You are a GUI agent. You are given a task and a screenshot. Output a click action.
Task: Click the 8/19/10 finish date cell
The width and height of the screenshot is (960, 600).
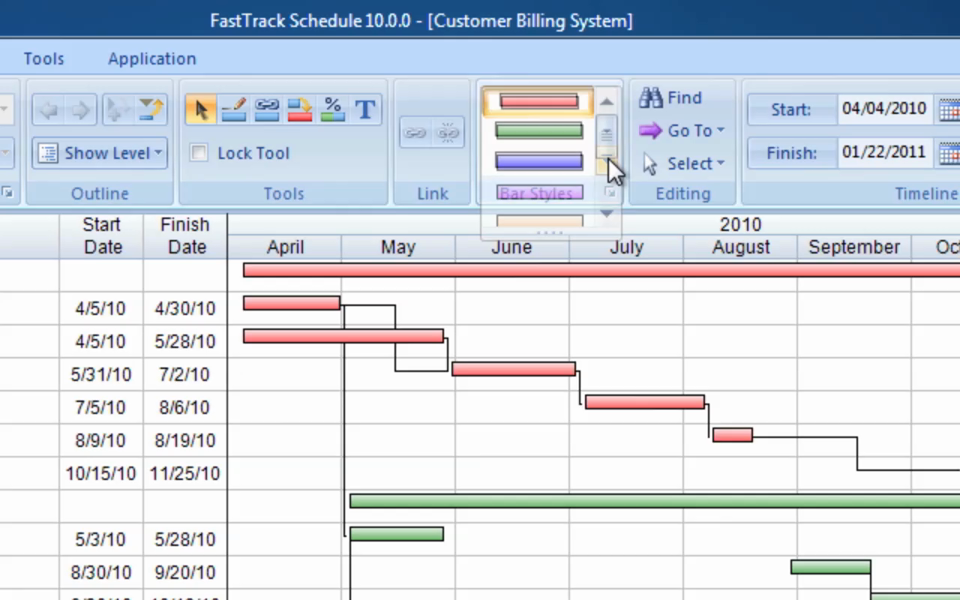[x=185, y=441]
